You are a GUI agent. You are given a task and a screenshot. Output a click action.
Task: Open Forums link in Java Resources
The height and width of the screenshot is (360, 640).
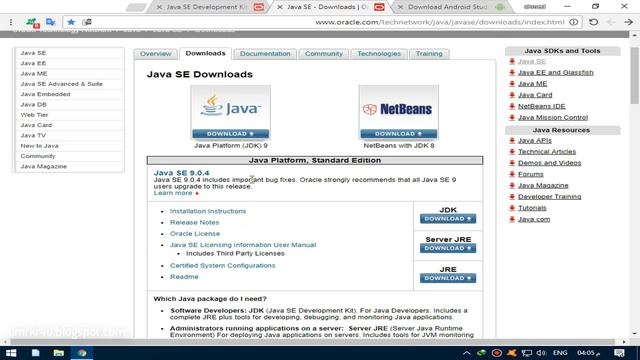[531, 174]
